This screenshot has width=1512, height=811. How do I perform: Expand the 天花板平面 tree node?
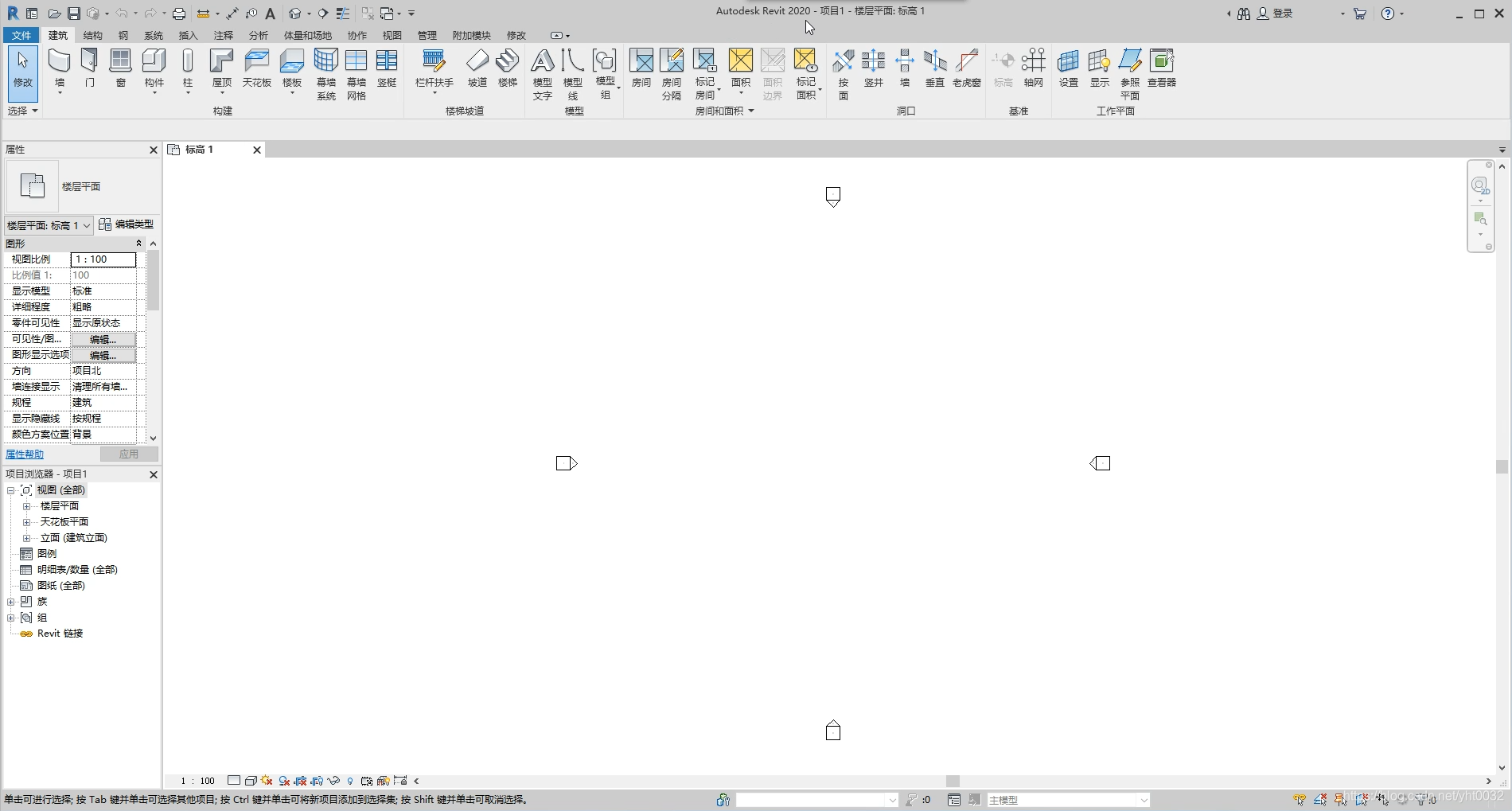tap(26, 522)
